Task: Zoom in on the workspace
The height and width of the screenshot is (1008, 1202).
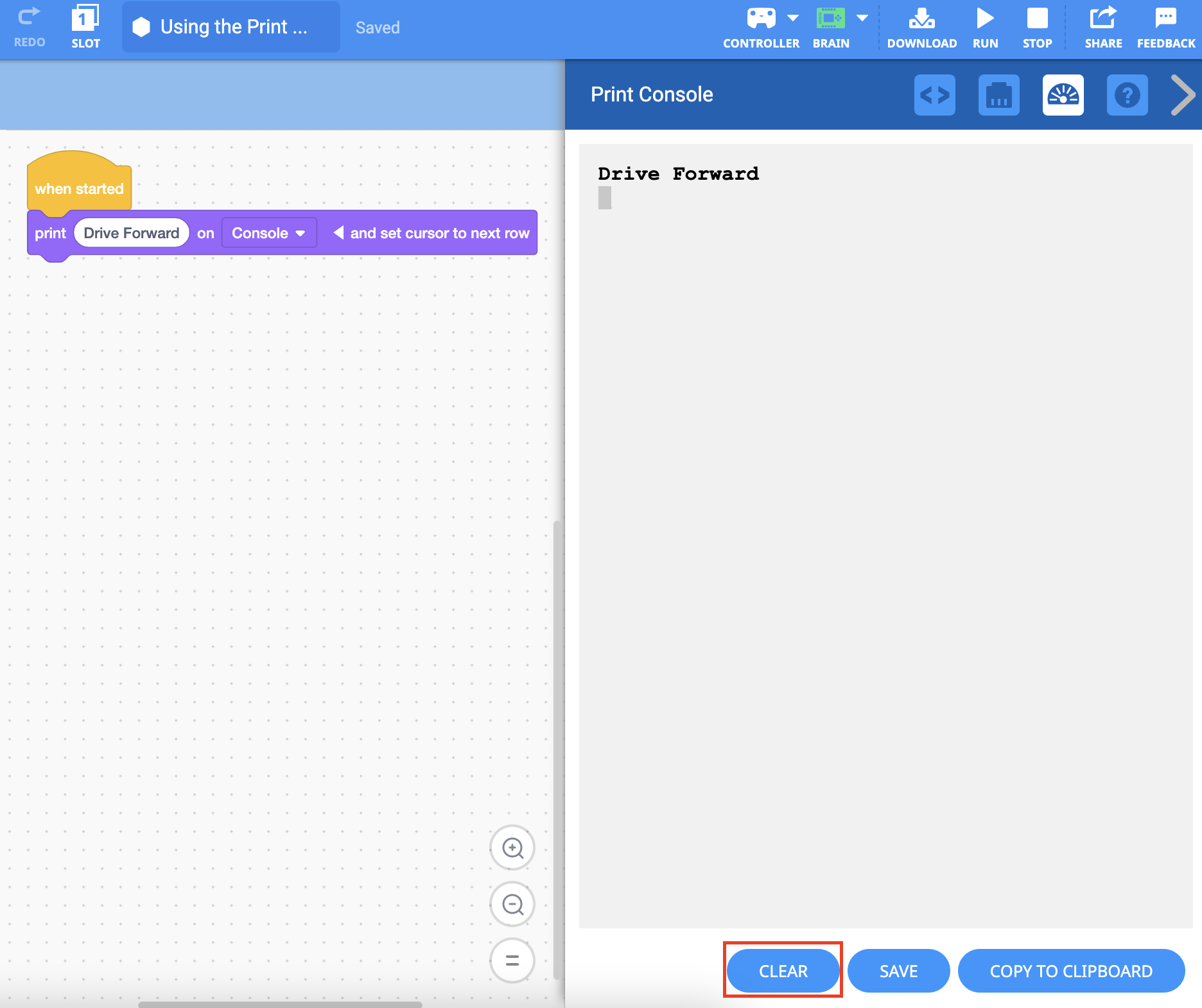Action: [512, 848]
